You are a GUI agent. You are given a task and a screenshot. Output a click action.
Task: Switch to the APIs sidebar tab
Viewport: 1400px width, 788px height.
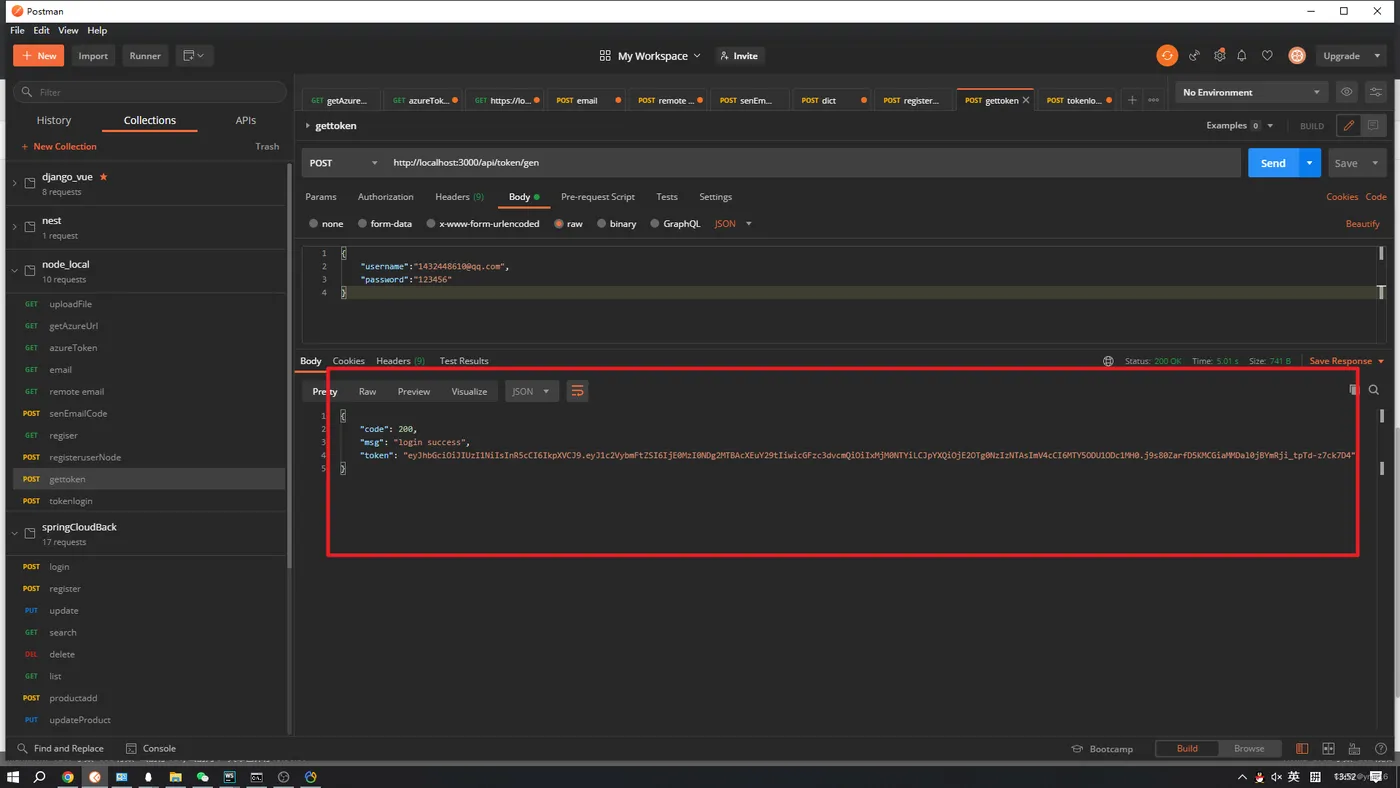point(246,120)
